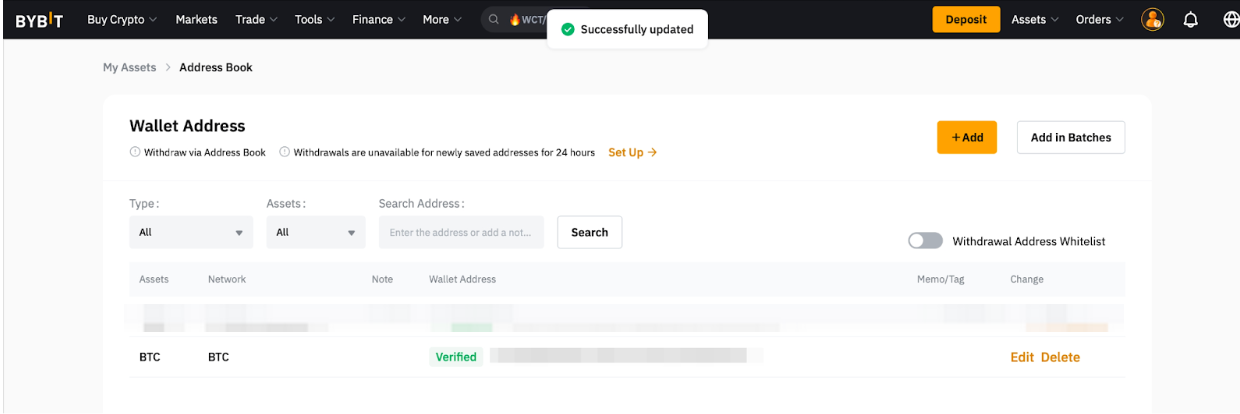Open the notifications bell
The image size is (1240, 414).
click(1190, 20)
